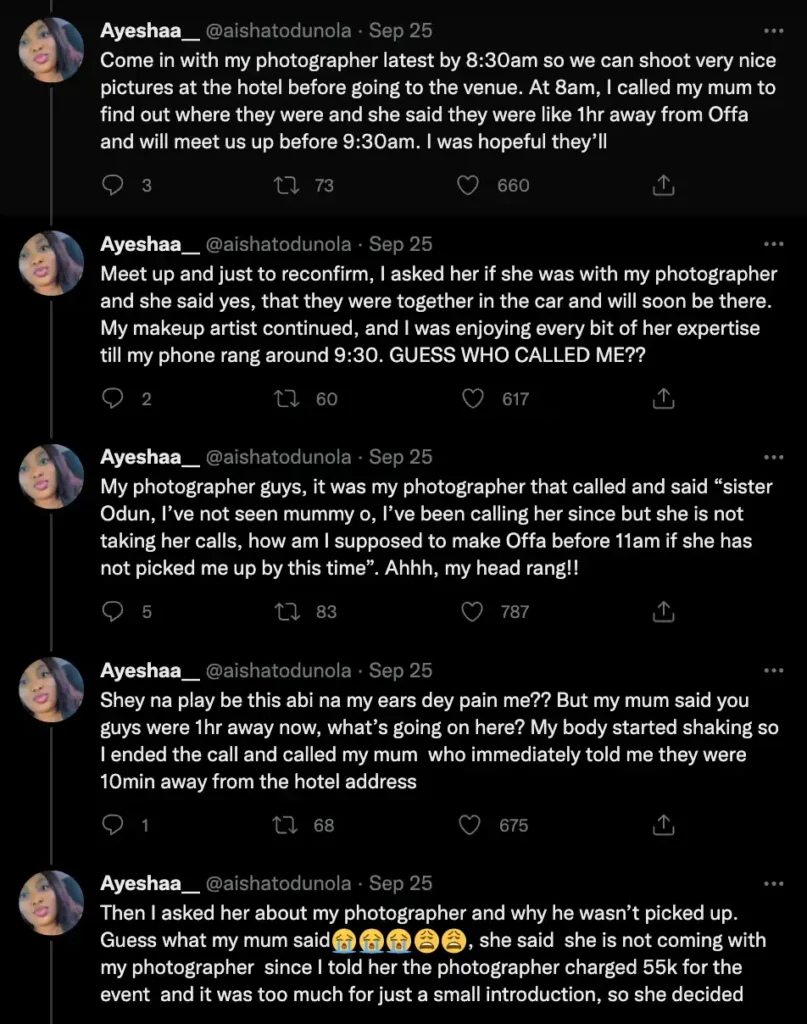The width and height of the screenshot is (807, 1024).
Task: Reply to the tweet with 3 replies
Action: click(114, 185)
